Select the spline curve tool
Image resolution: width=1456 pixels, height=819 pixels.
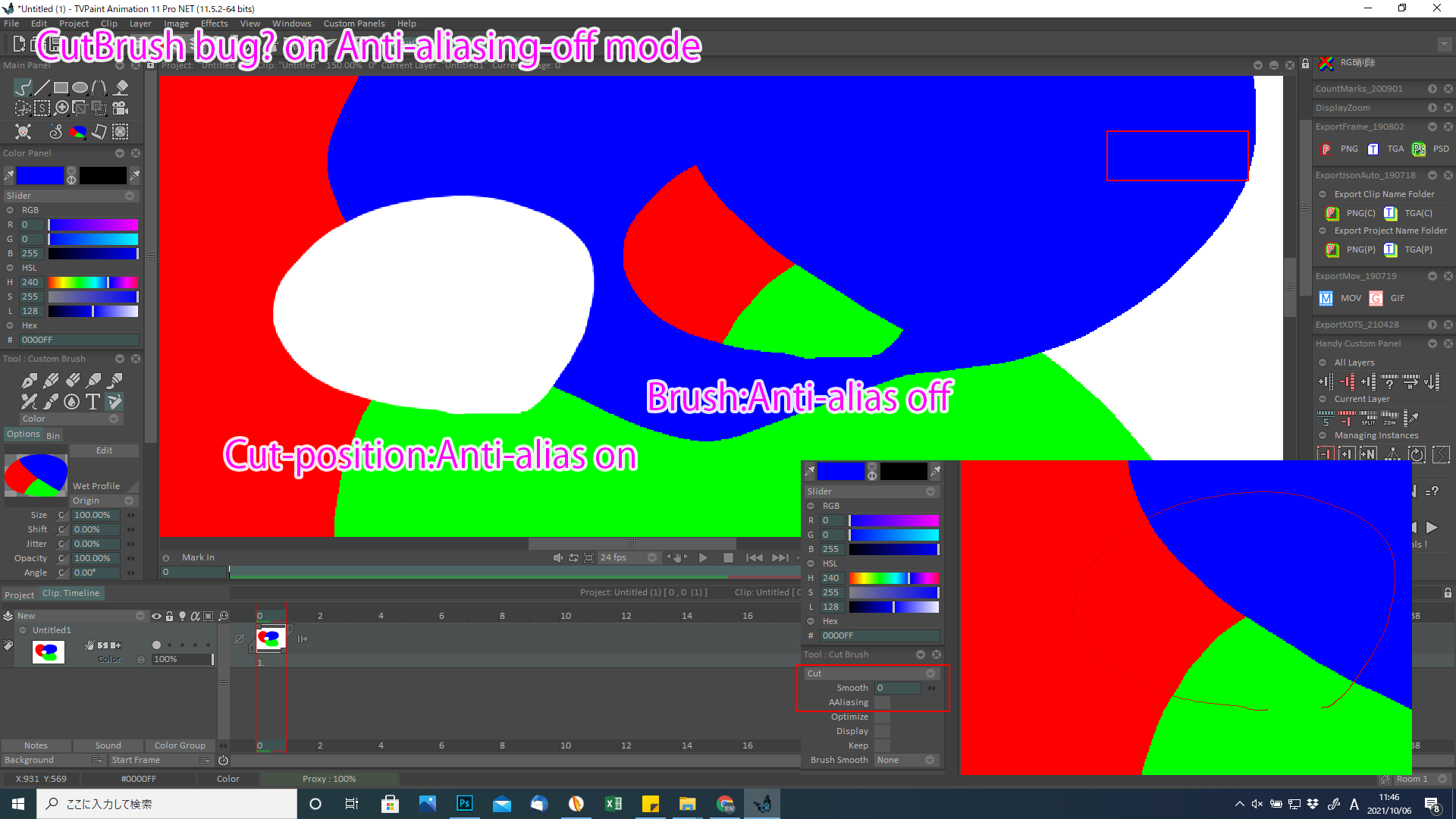point(99,87)
